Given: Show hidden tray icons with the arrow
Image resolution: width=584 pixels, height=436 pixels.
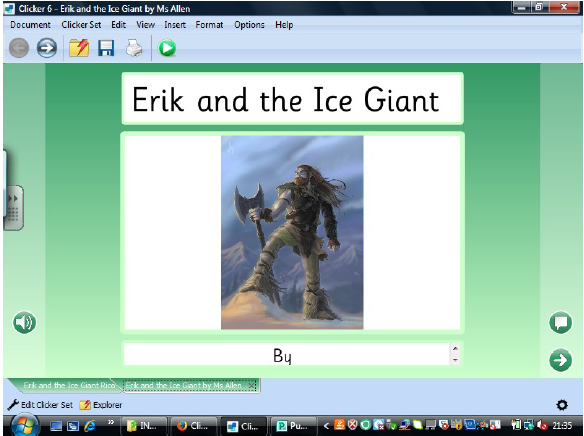Looking at the screenshot, I should [326, 426].
